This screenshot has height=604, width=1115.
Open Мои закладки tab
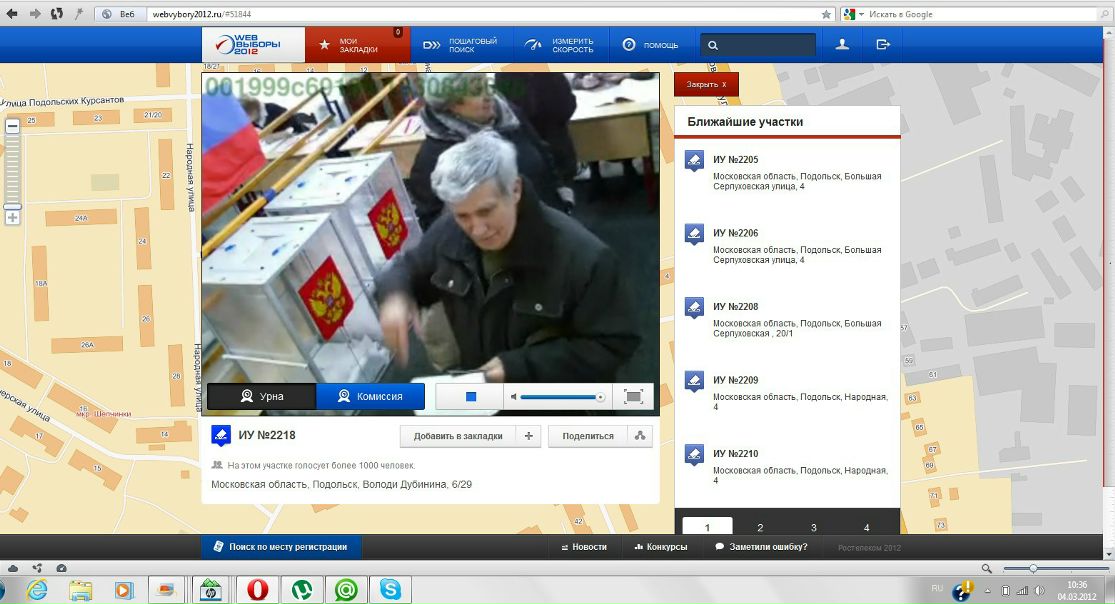point(358,45)
